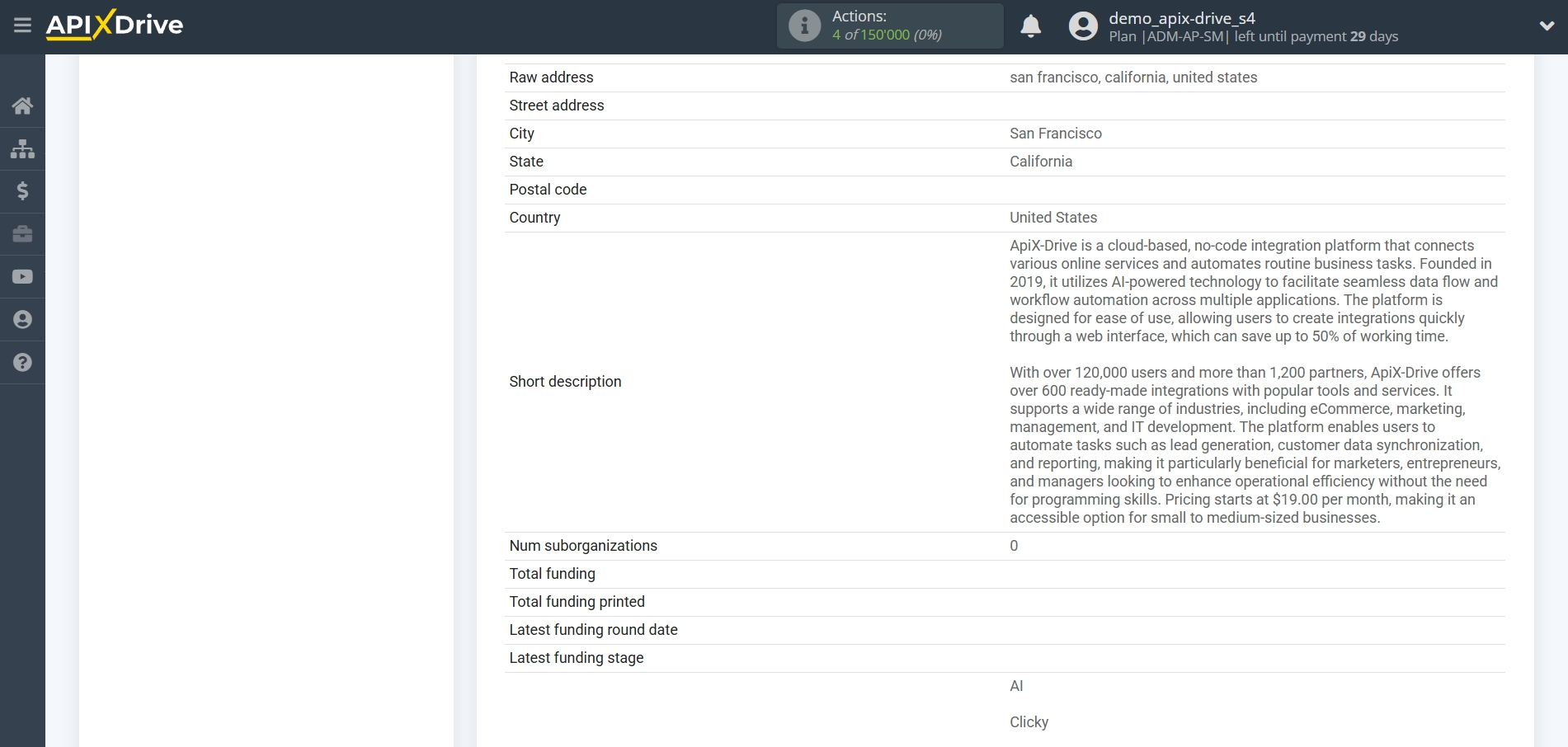The image size is (1568, 747).
Task: Open the Home dashboard icon in sidebar
Action: (22, 106)
